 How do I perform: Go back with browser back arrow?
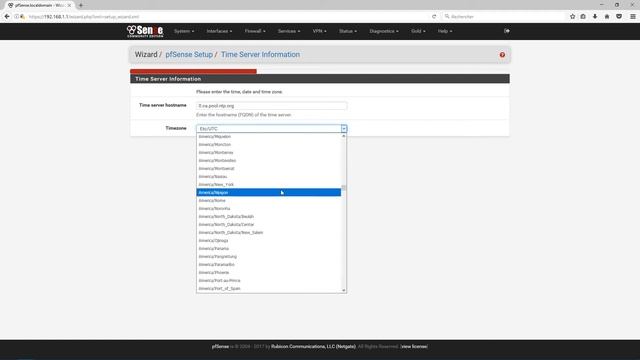click(7, 16)
